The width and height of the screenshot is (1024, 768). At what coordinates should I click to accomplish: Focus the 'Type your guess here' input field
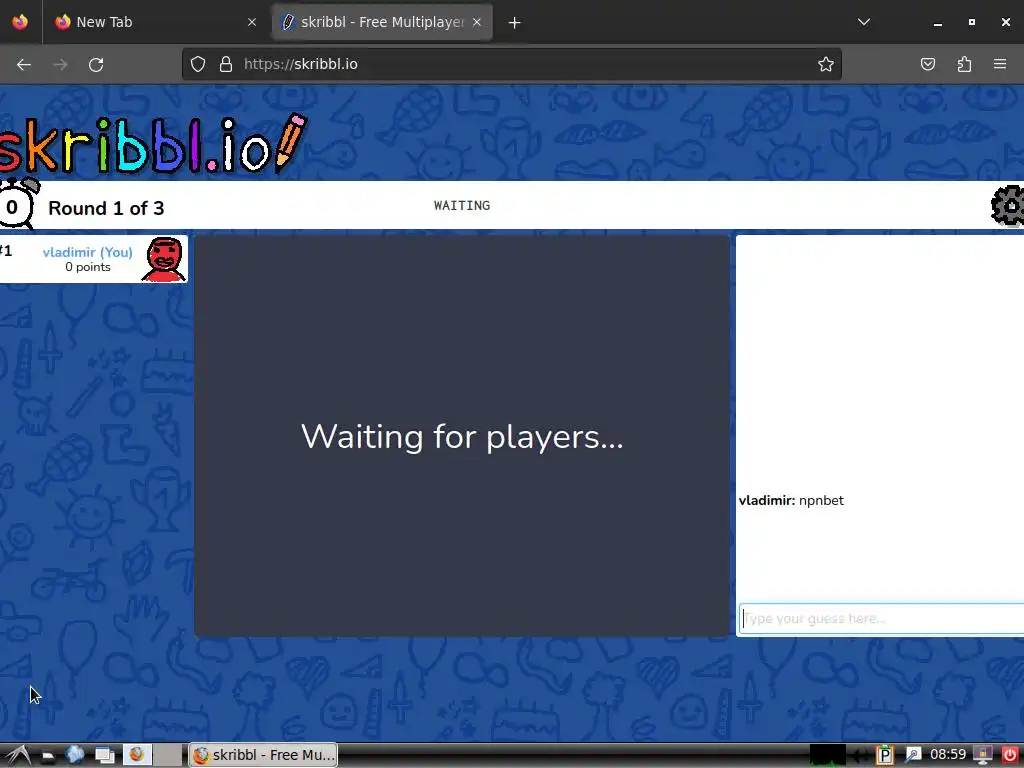point(882,618)
